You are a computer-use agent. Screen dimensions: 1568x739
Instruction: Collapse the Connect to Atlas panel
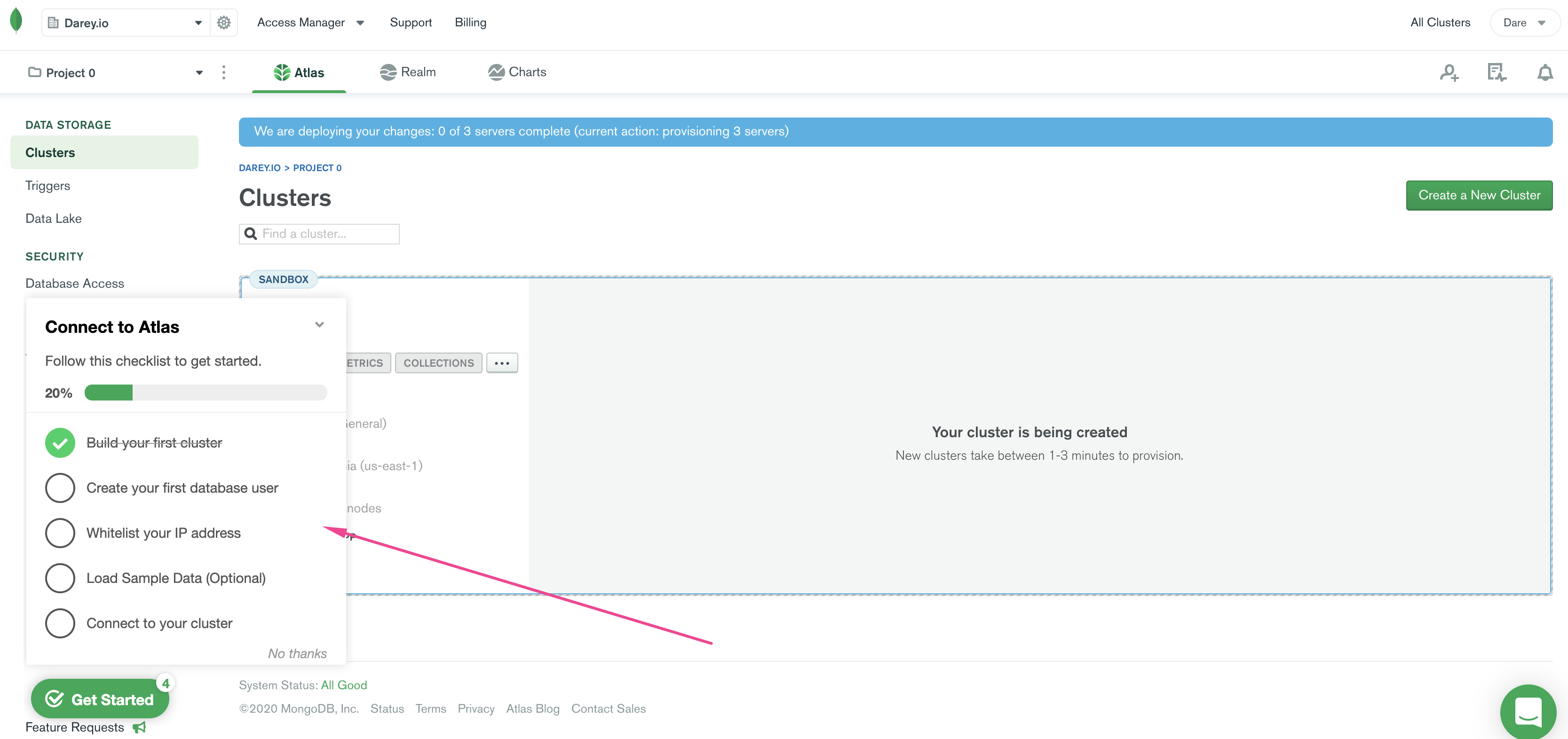click(319, 324)
